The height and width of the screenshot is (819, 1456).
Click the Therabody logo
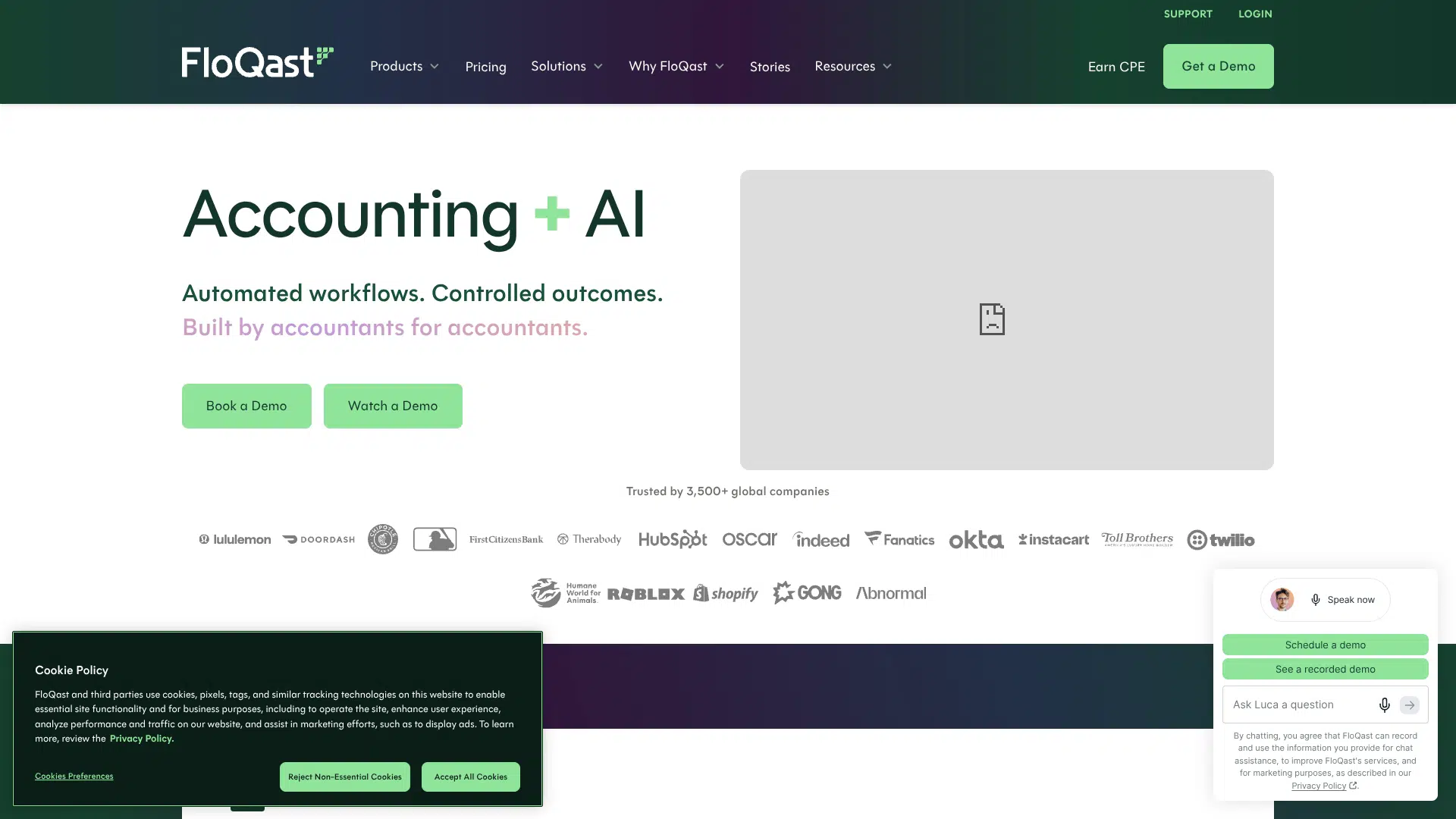pos(589,539)
